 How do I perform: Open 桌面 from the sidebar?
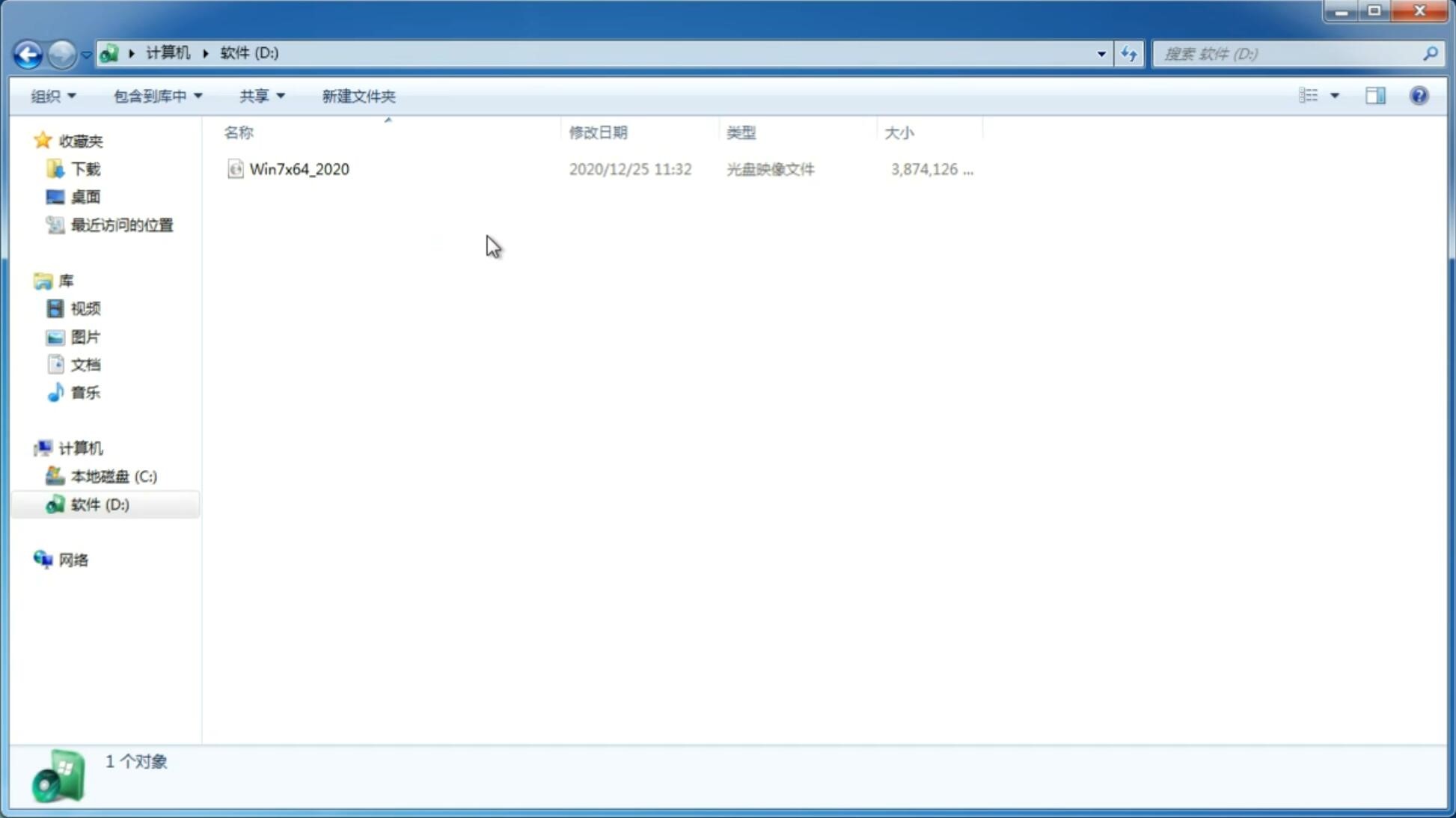click(x=85, y=197)
